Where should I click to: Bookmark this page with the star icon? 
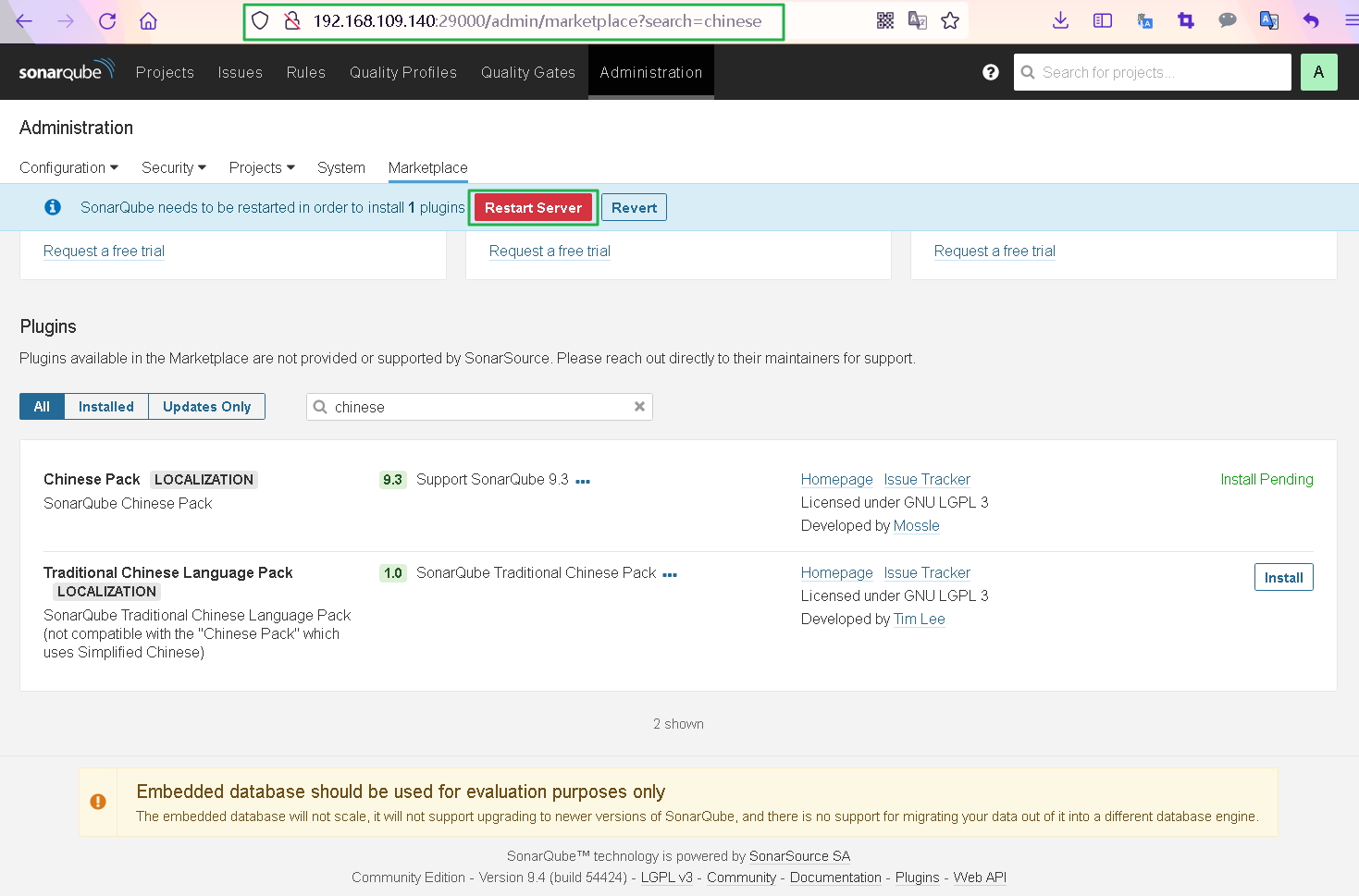[950, 20]
